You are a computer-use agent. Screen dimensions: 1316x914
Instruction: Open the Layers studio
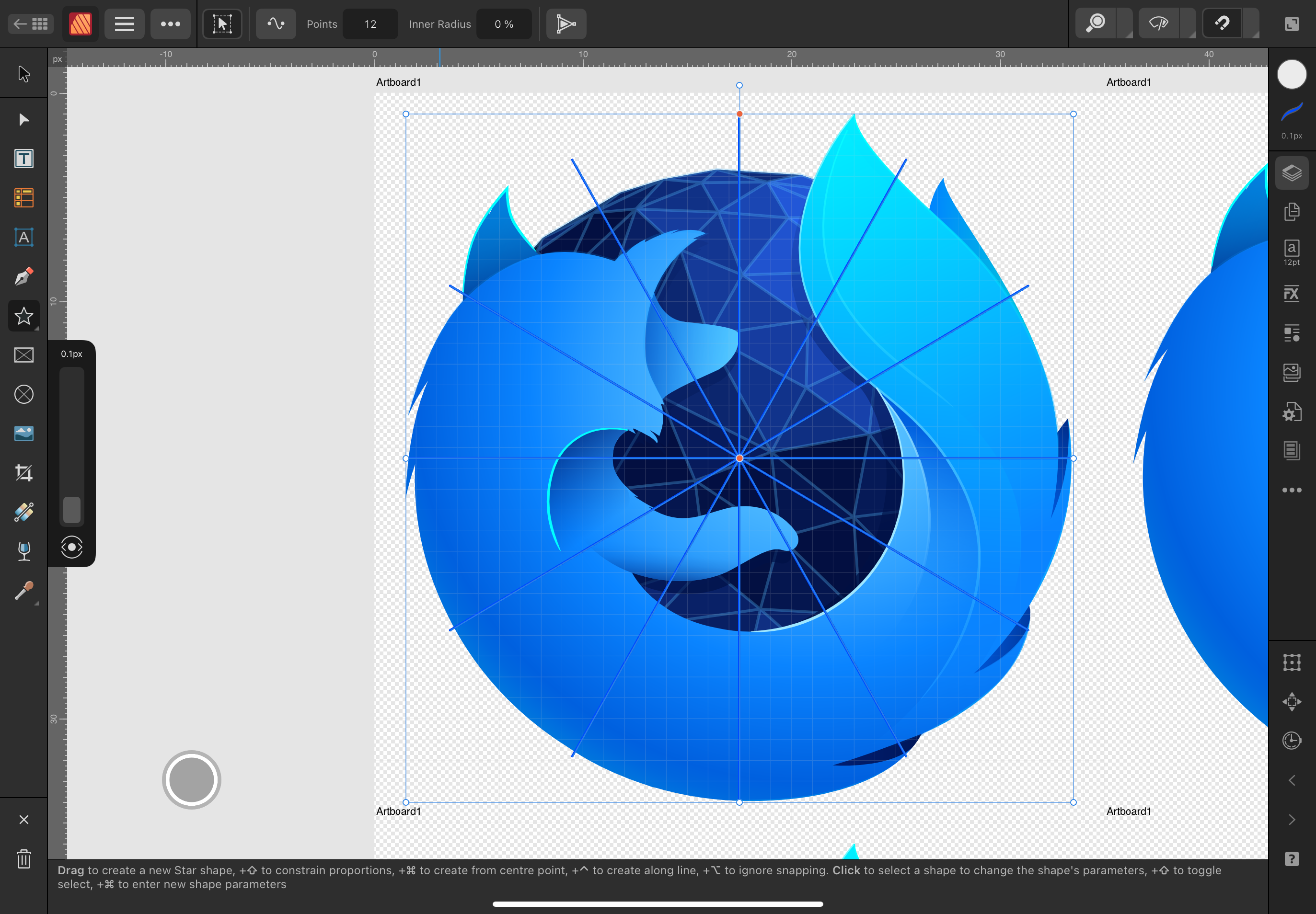pyautogui.click(x=1292, y=173)
